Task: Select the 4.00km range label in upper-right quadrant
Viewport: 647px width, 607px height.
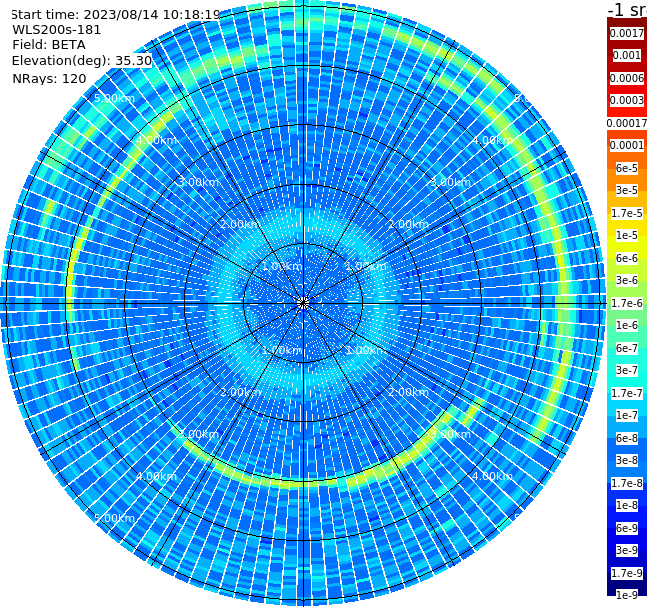Action: pyautogui.click(x=492, y=140)
